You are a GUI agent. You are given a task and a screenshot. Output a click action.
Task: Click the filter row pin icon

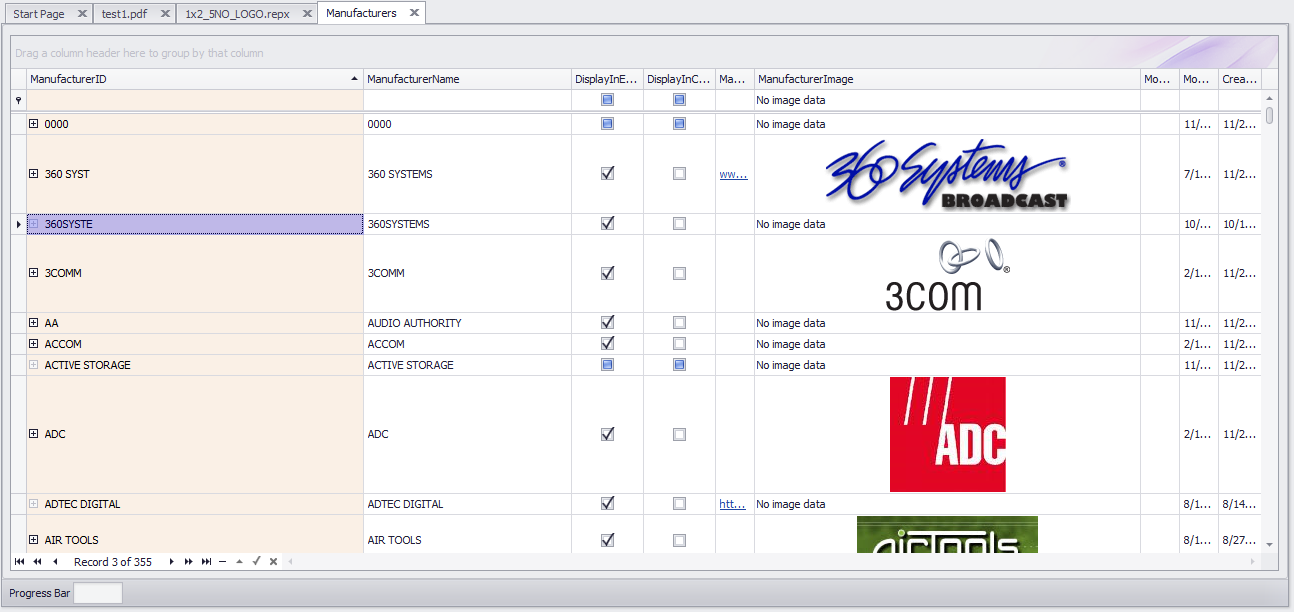[18, 100]
